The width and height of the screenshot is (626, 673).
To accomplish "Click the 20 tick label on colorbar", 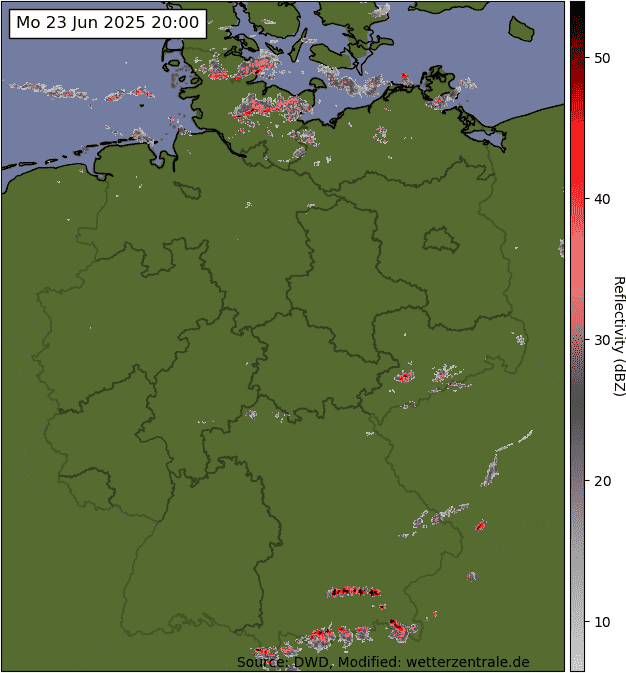I will [x=602, y=481].
